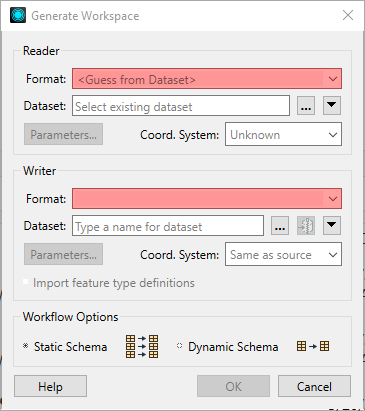Select the Static Schema radio button
The image size is (365, 411).
click(26, 346)
